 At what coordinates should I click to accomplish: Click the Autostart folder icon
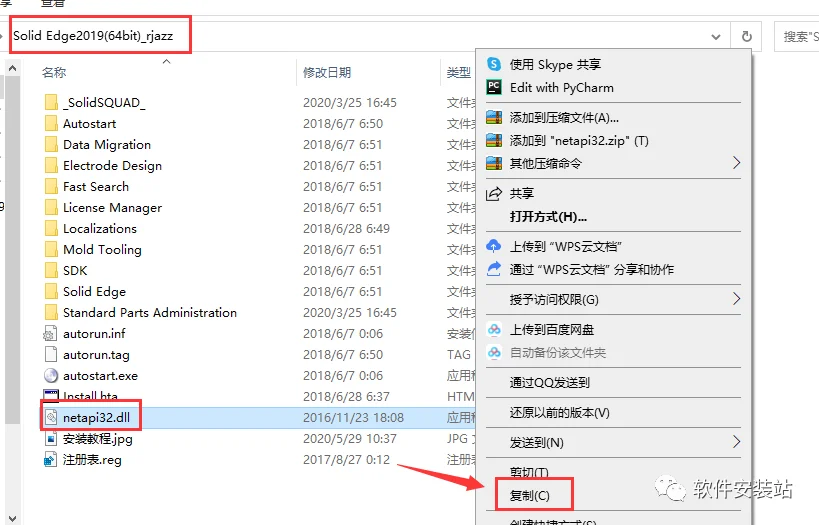(x=51, y=123)
